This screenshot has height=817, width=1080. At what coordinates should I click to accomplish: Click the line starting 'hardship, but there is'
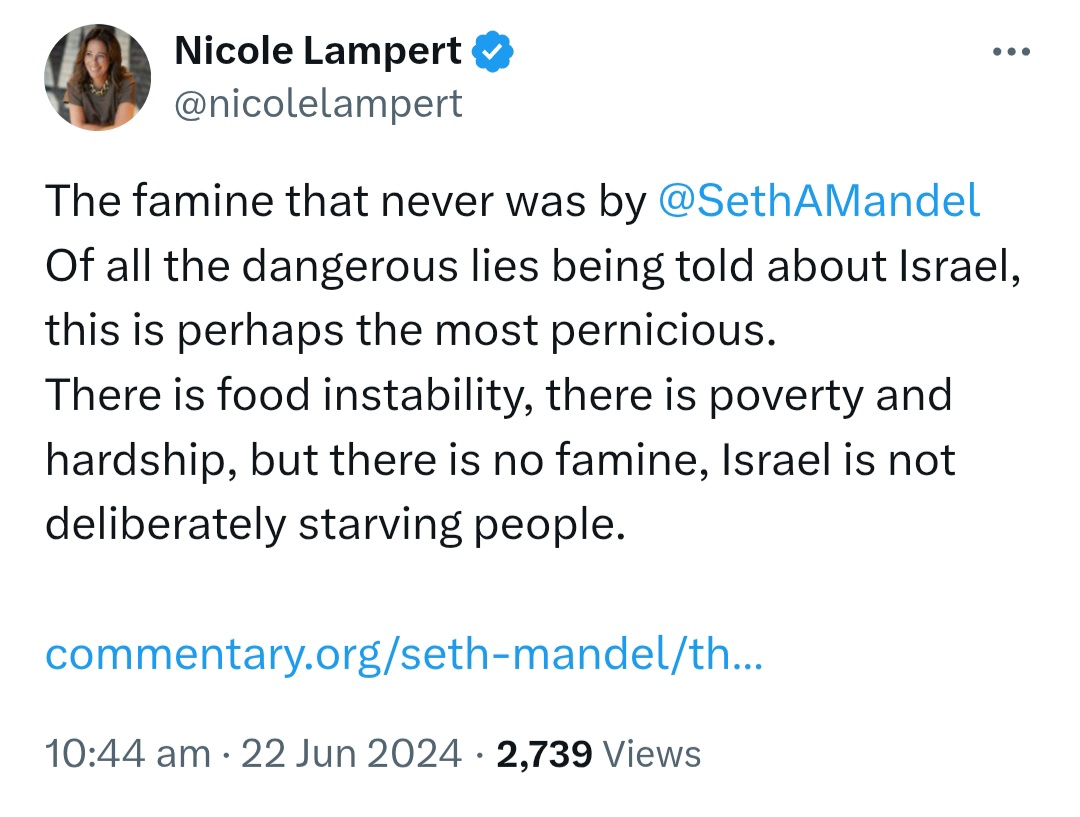[x=500, y=460]
